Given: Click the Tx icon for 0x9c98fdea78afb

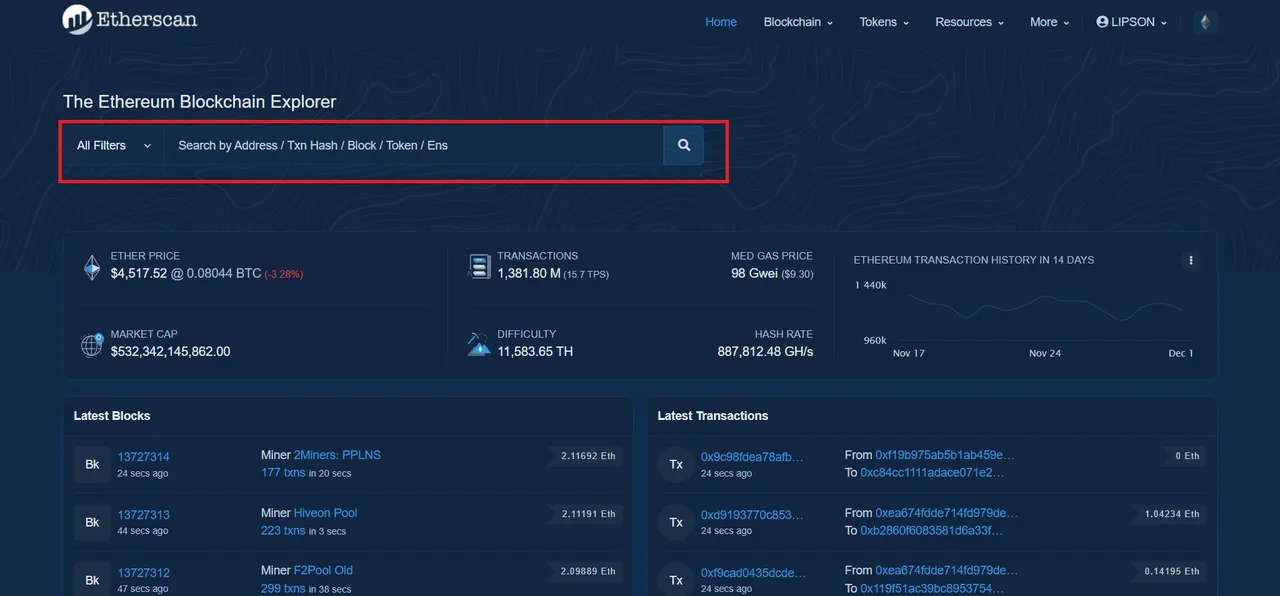Looking at the screenshot, I should [x=676, y=464].
